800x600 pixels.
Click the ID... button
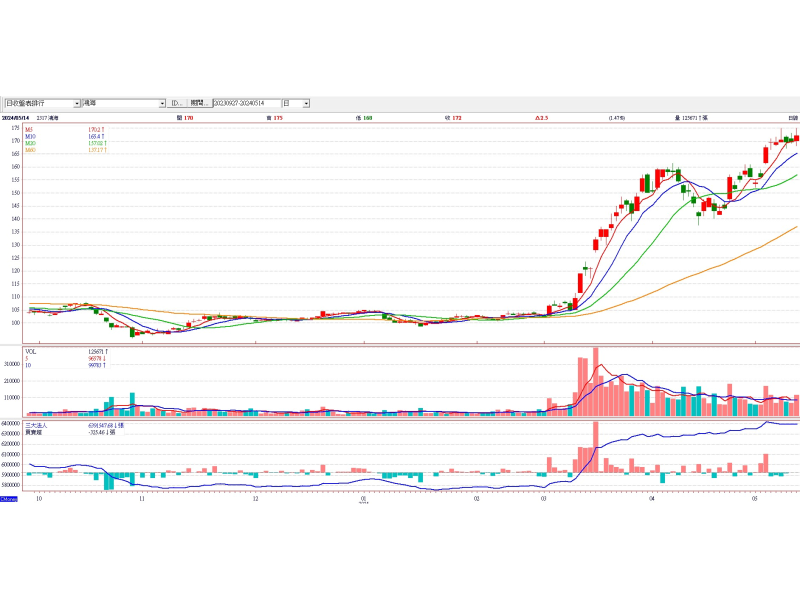pos(177,103)
